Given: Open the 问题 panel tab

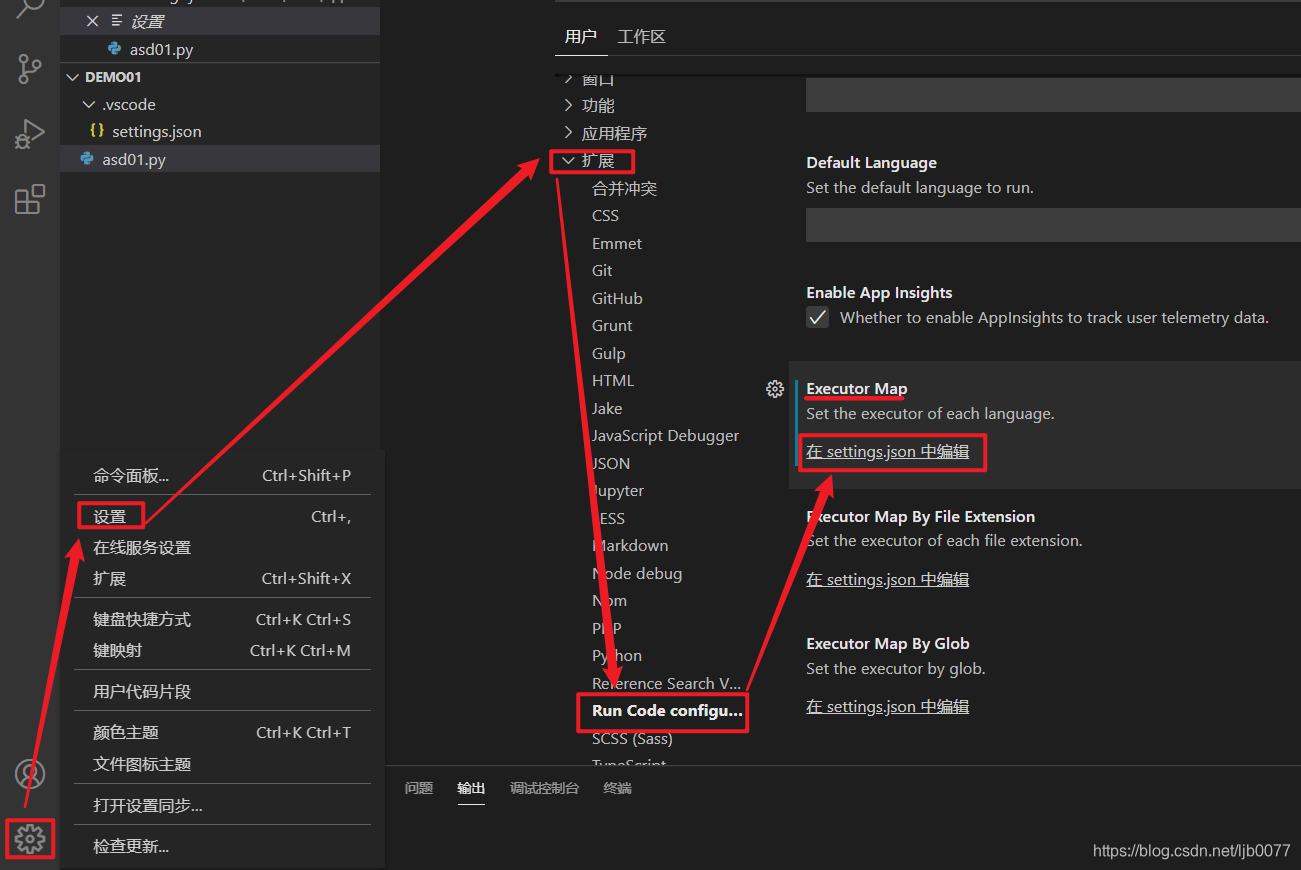Looking at the screenshot, I should click(419, 788).
